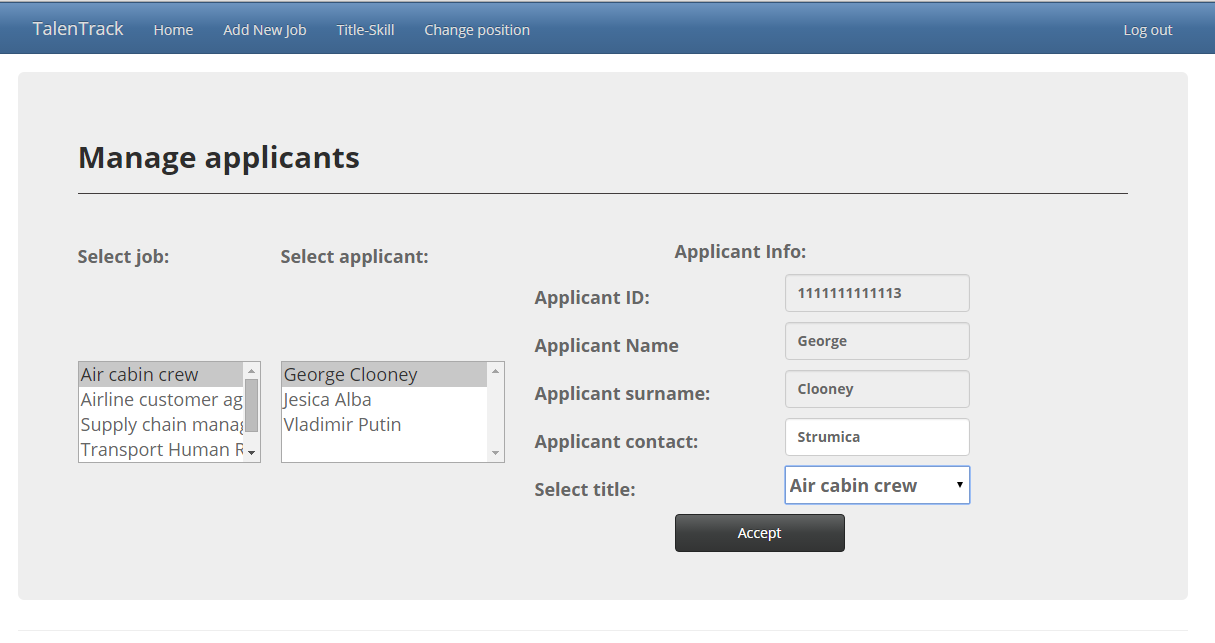Choose Airline customer agent job entry
This screenshot has height=643, width=1215.
(160, 400)
